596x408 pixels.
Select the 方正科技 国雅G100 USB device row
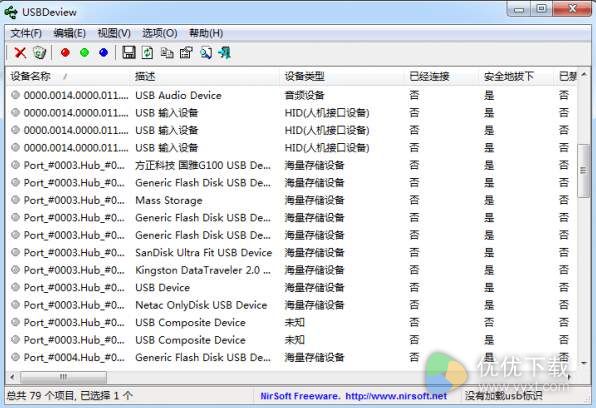[x=291, y=165]
